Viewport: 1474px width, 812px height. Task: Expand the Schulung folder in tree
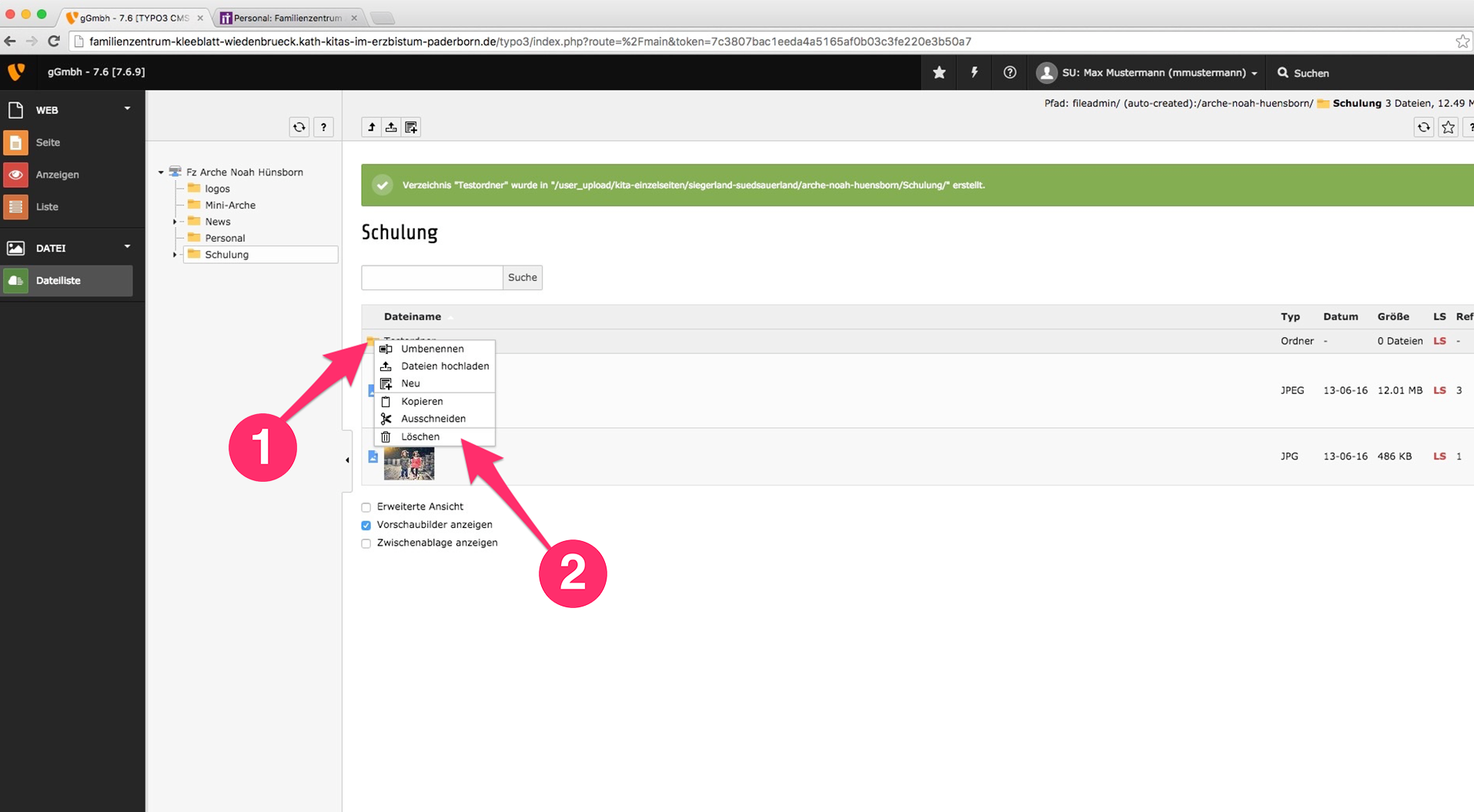click(x=175, y=255)
